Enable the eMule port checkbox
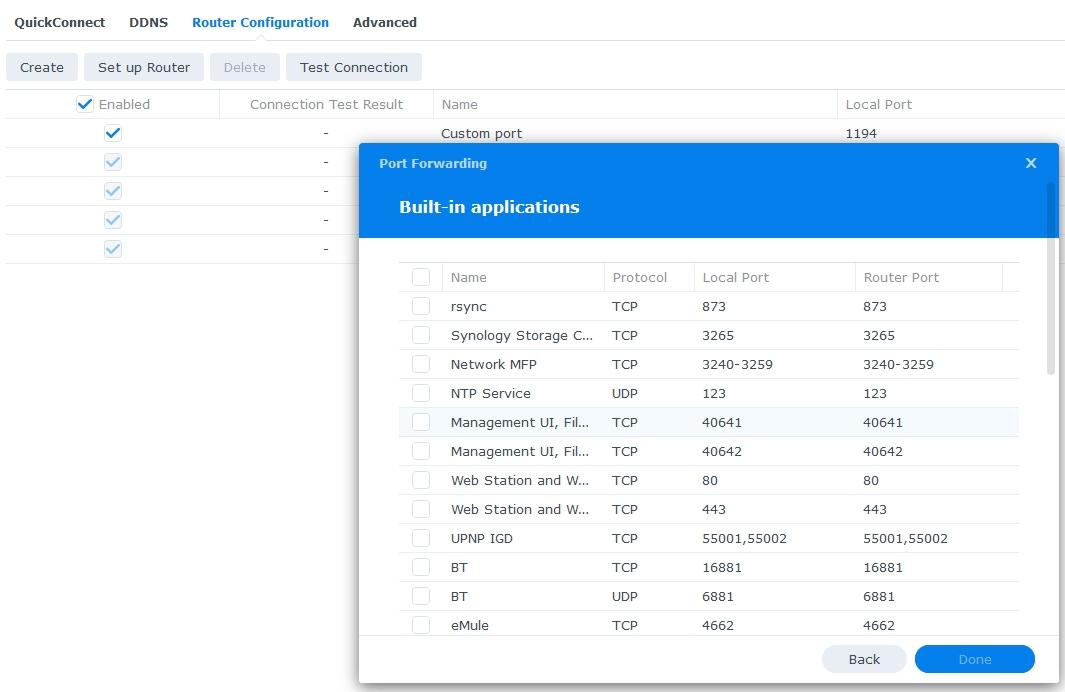 421,625
